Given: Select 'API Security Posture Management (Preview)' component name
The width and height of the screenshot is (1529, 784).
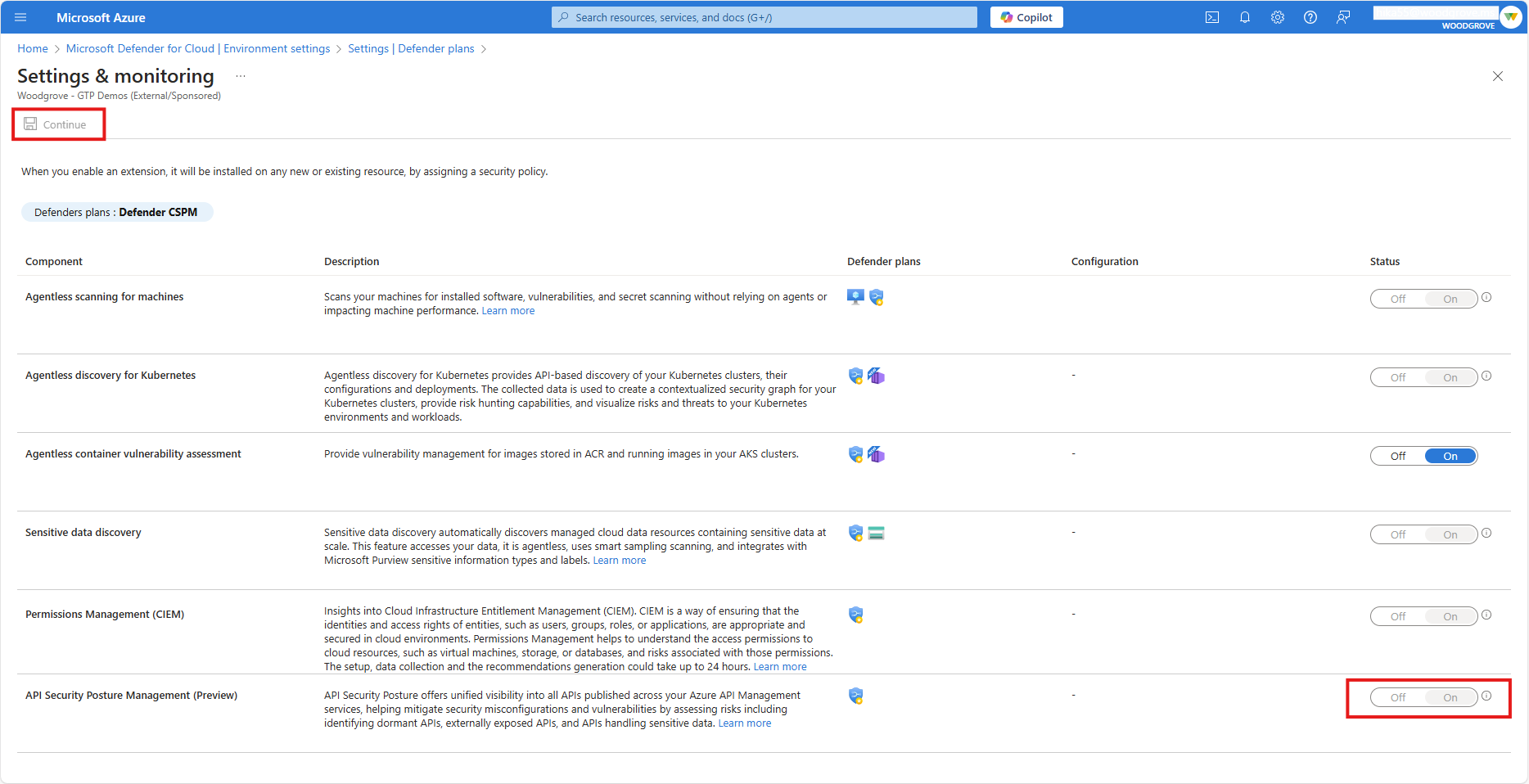Looking at the screenshot, I should tap(132, 696).
